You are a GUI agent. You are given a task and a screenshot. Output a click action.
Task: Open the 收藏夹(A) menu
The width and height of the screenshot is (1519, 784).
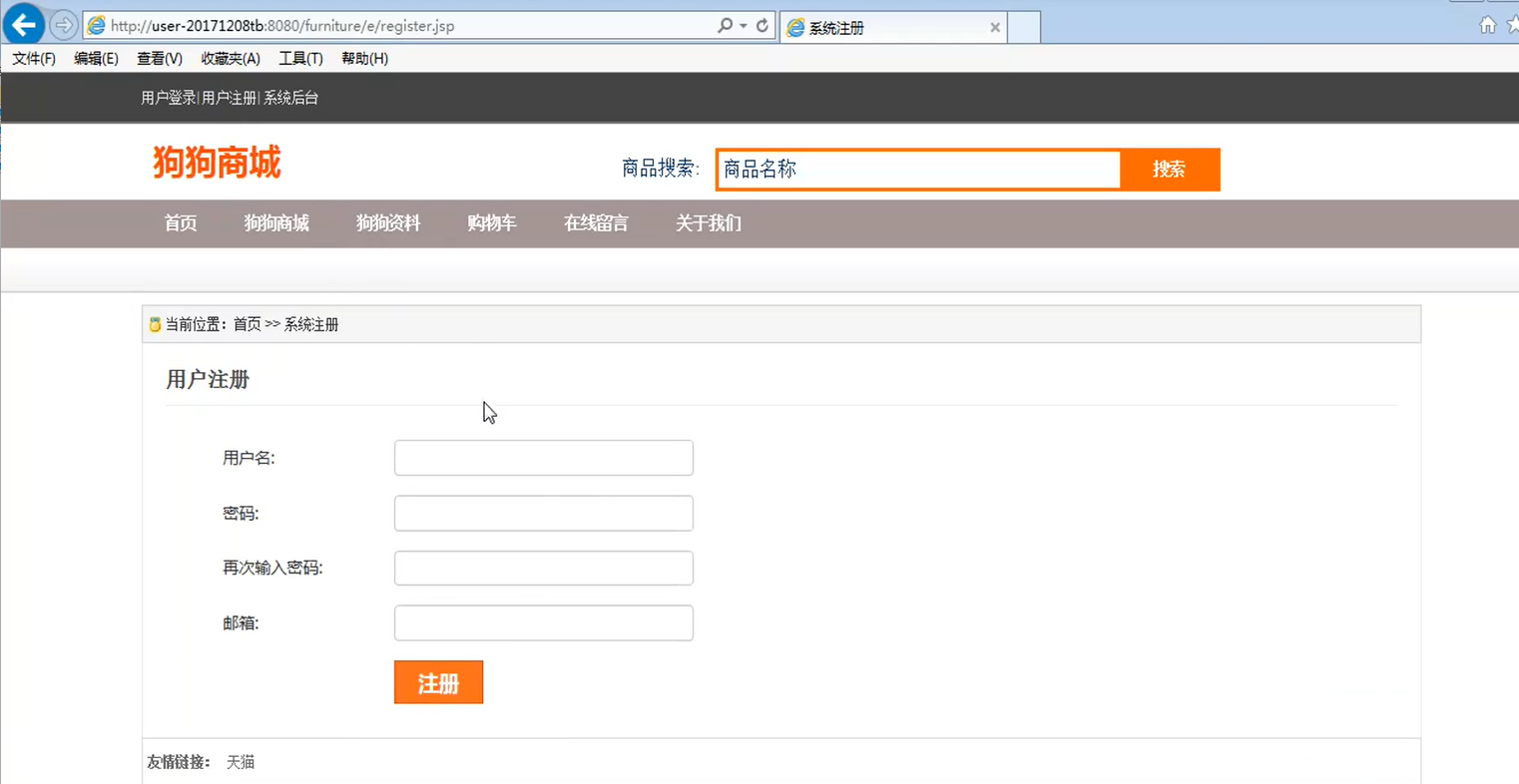[x=231, y=59]
